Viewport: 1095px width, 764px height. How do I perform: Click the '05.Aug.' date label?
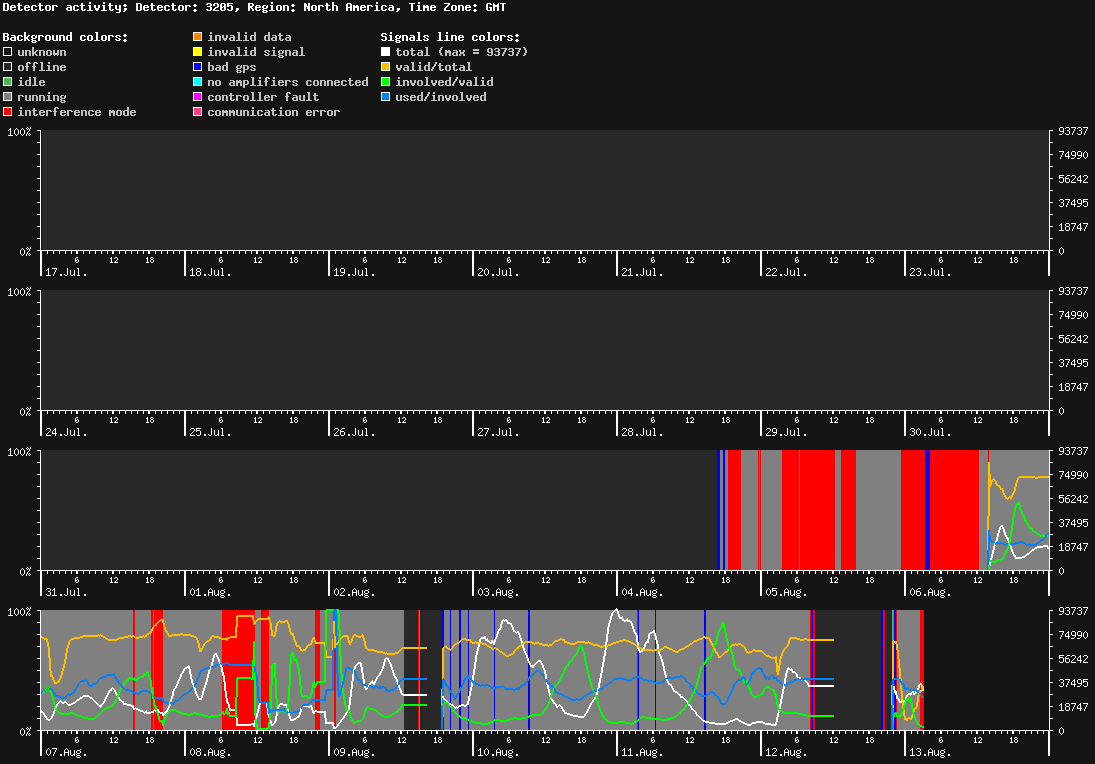tap(786, 592)
